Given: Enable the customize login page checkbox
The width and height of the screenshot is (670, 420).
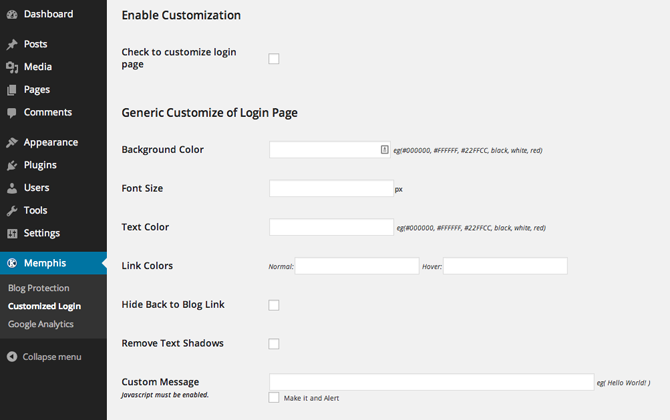Looking at the screenshot, I should (274, 59).
